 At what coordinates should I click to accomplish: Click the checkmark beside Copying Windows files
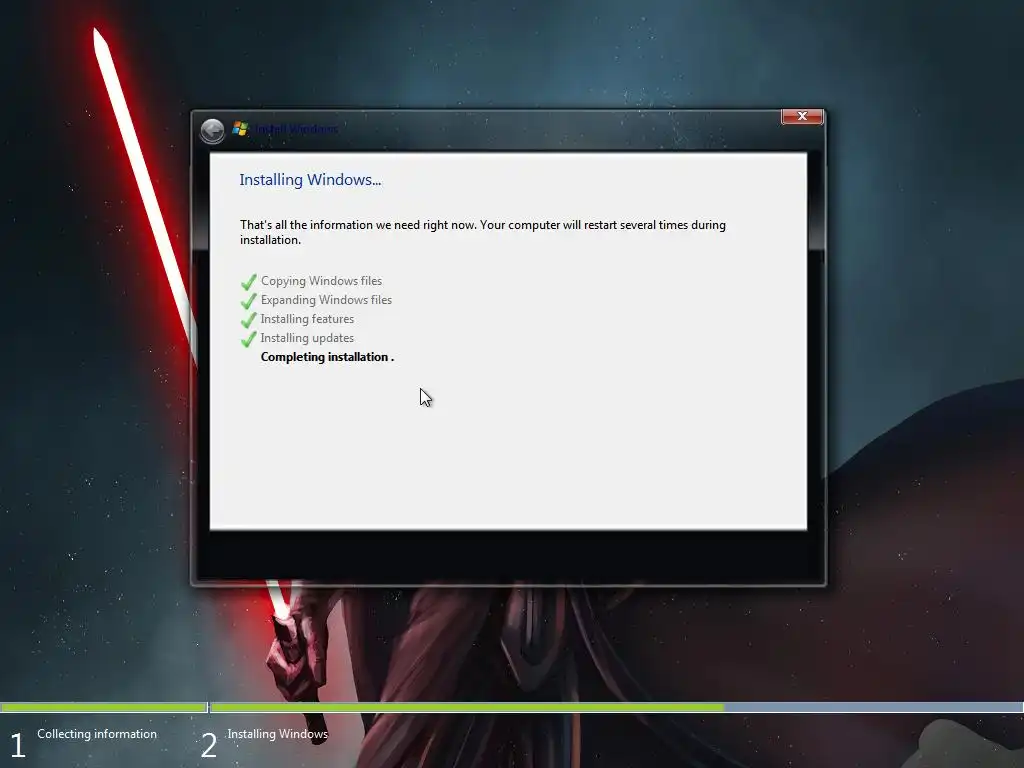(x=248, y=282)
